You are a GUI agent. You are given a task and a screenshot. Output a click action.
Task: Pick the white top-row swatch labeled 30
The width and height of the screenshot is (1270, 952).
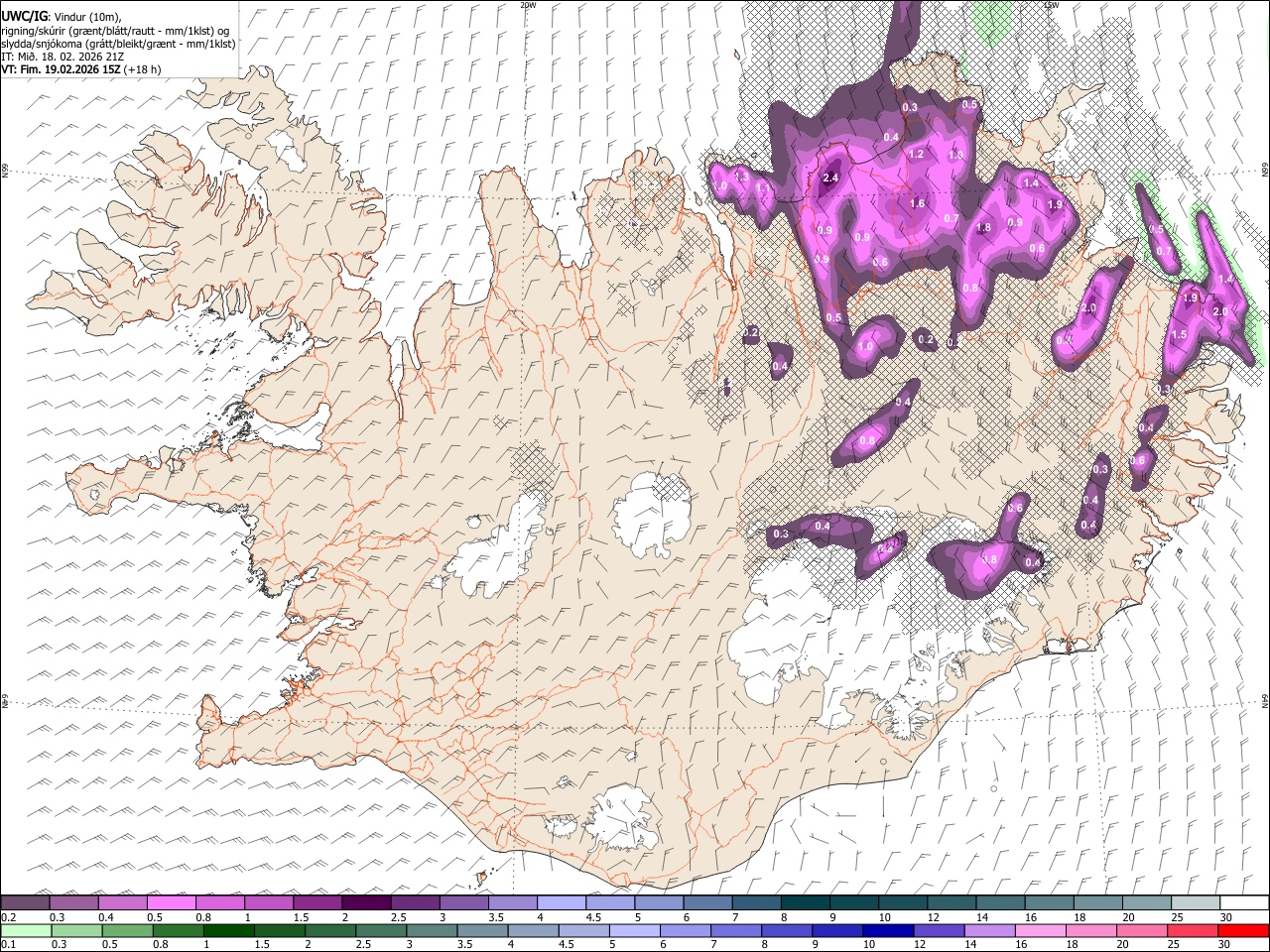click(x=1243, y=903)
